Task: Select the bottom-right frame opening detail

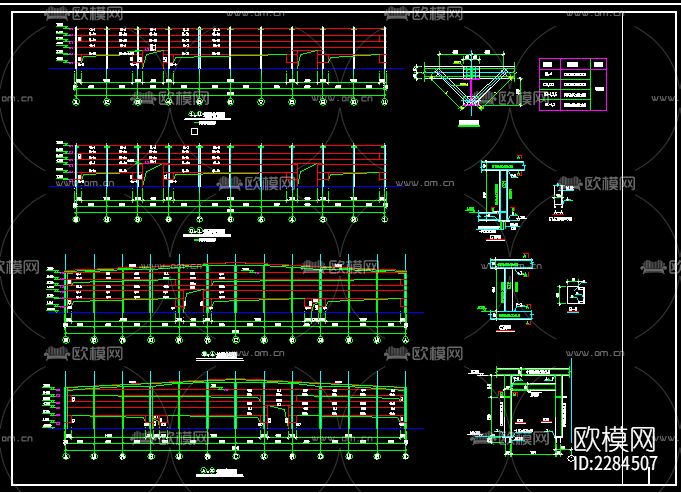Action: click(x=521, y=410)
